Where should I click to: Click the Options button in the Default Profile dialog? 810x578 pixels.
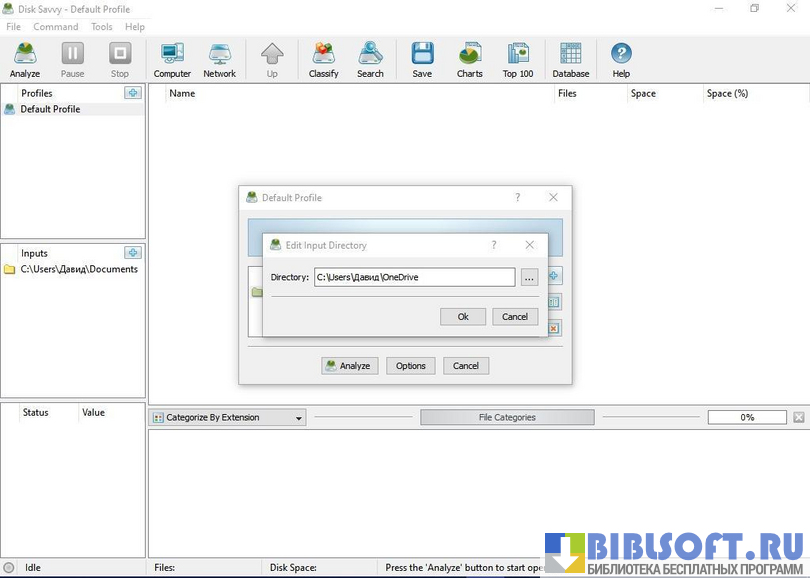click(410, 366)
